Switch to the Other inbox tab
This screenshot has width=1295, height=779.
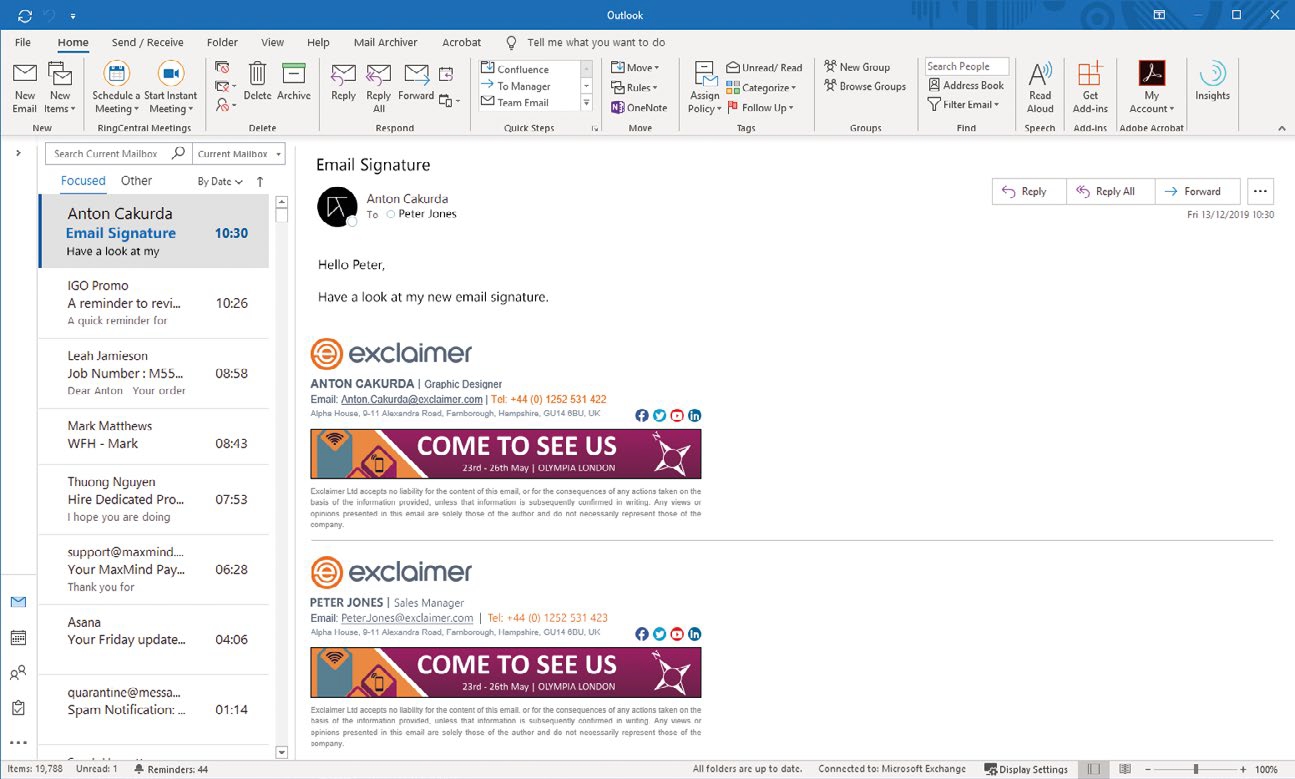pyautogui.click(x=137, y=181)
